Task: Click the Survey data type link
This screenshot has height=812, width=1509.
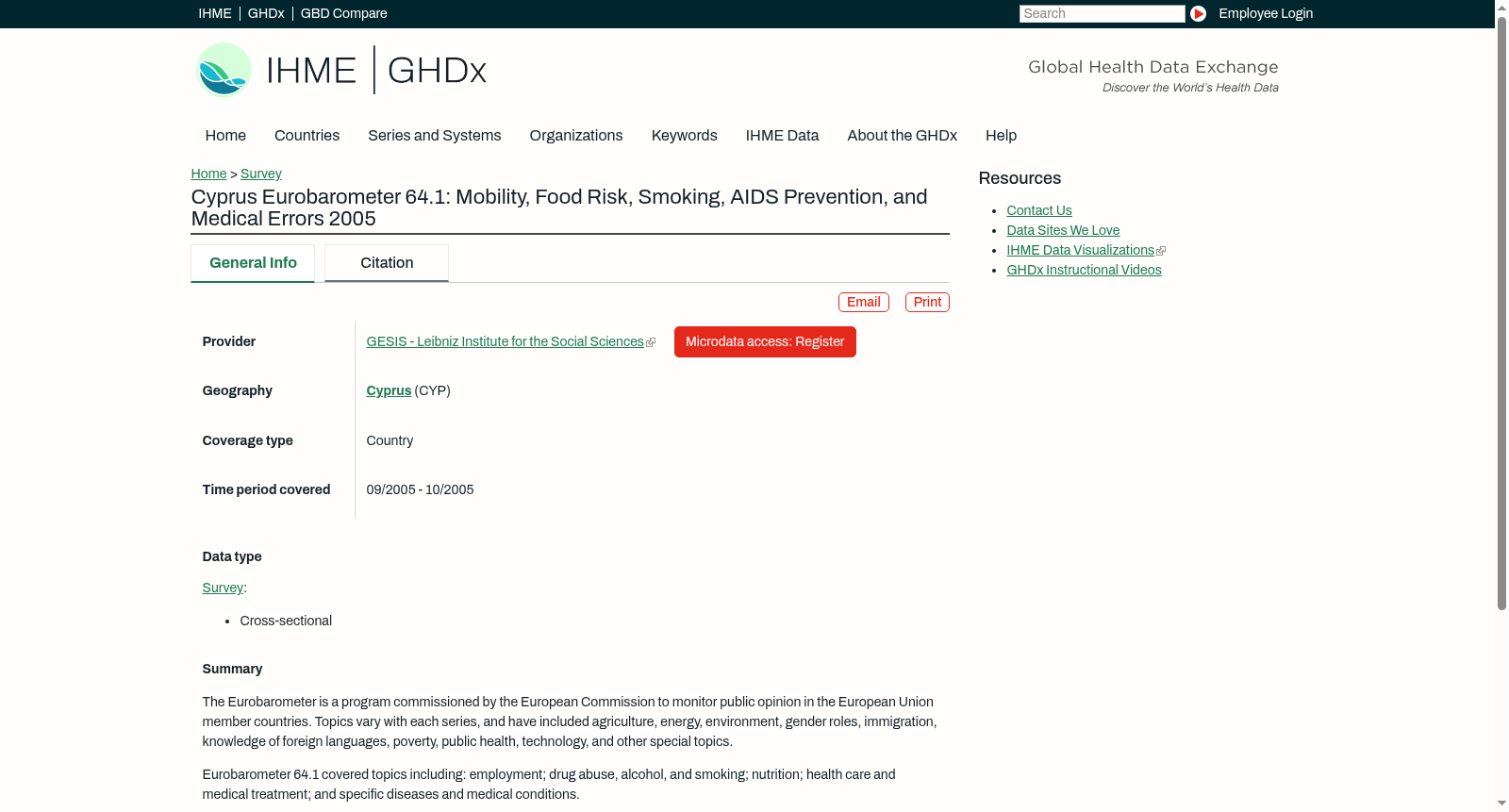Action: coord(223,588)
